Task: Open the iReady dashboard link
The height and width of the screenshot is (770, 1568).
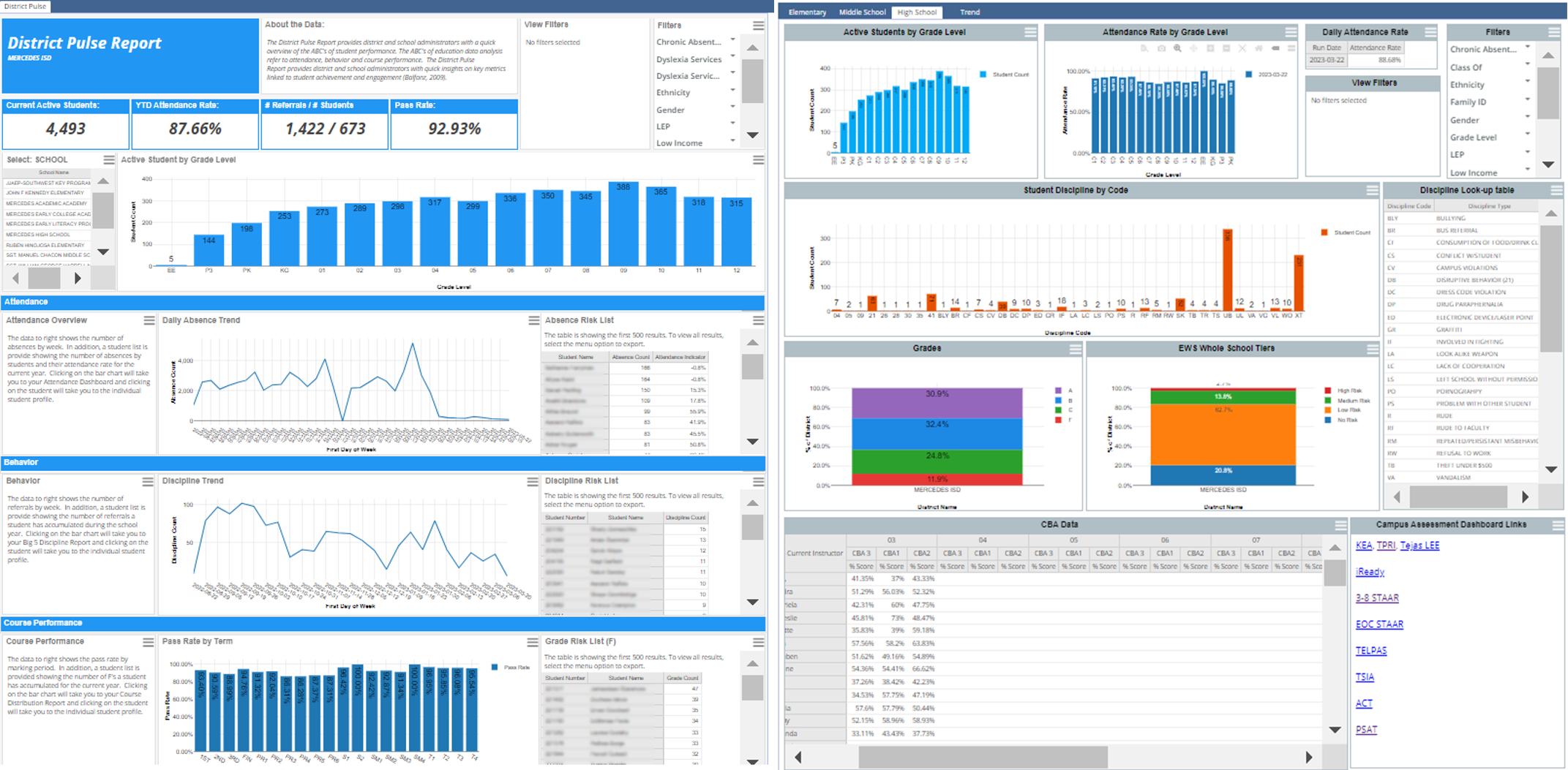Action: pyautogui.click(x=1370, y=572)
